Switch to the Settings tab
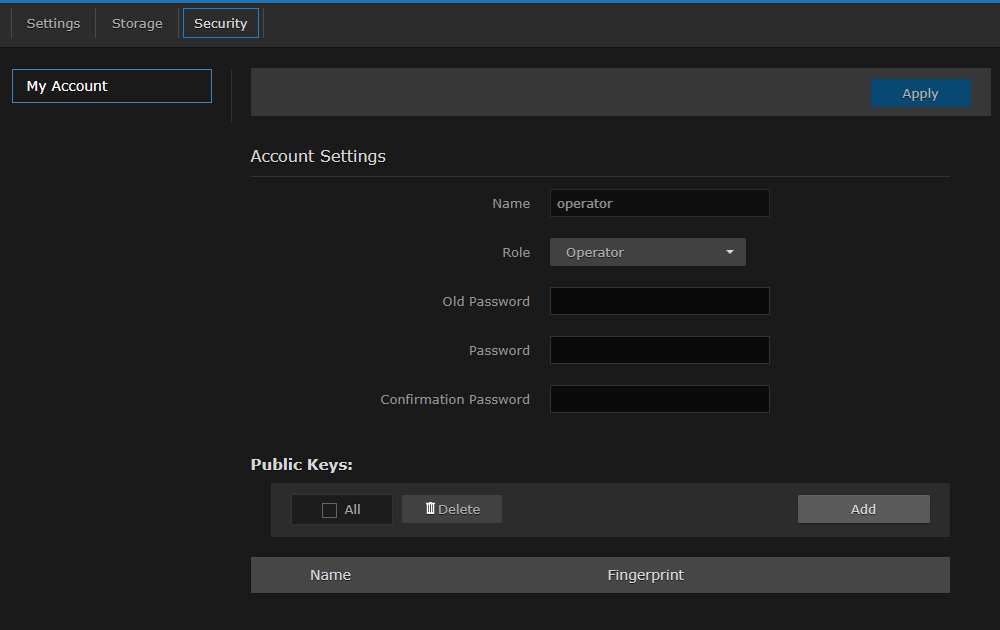Viewport: 1000px width, 630px height. [x=53, y=23]
